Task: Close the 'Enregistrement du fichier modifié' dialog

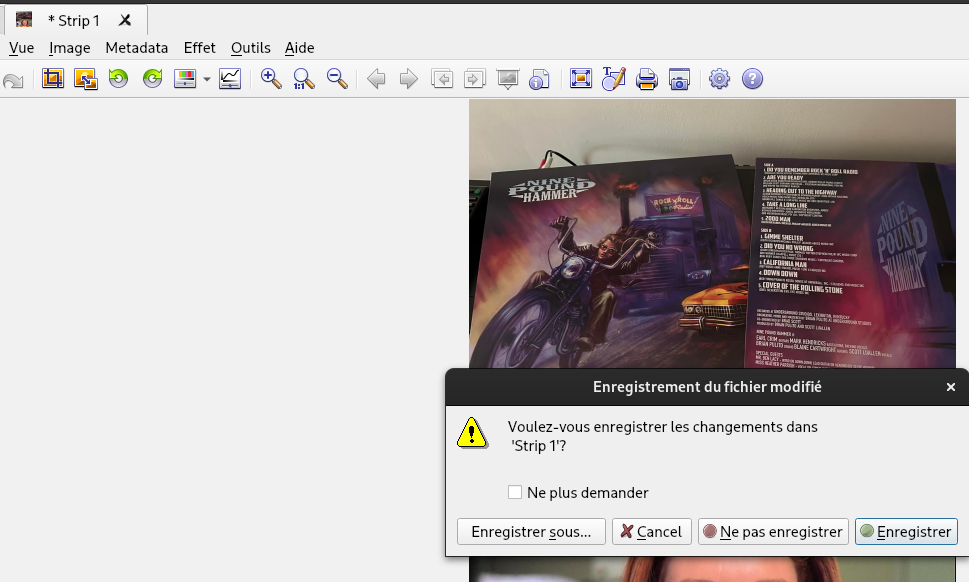Action: click(x=950, y=387)
